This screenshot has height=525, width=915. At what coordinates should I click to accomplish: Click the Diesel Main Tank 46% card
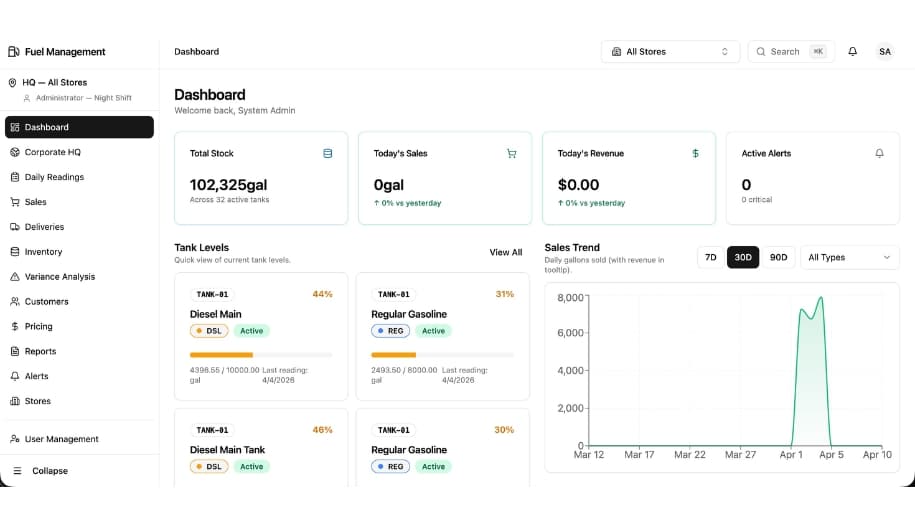pyautogui.click(x=261, y=448)
